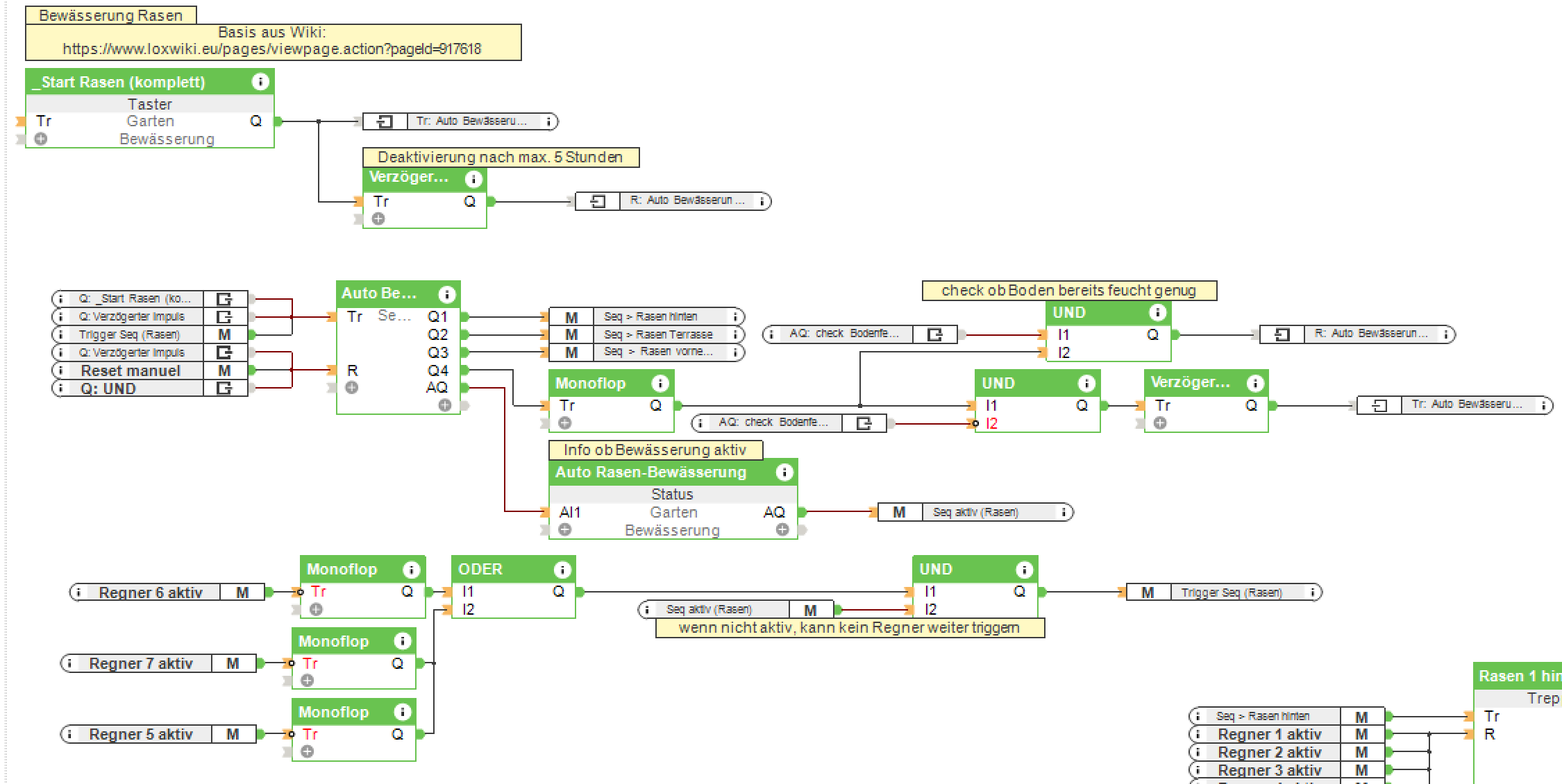Expand outputs via plus below AQ on Auto Be... block
1562x784 pixels.
coord(445,405)
